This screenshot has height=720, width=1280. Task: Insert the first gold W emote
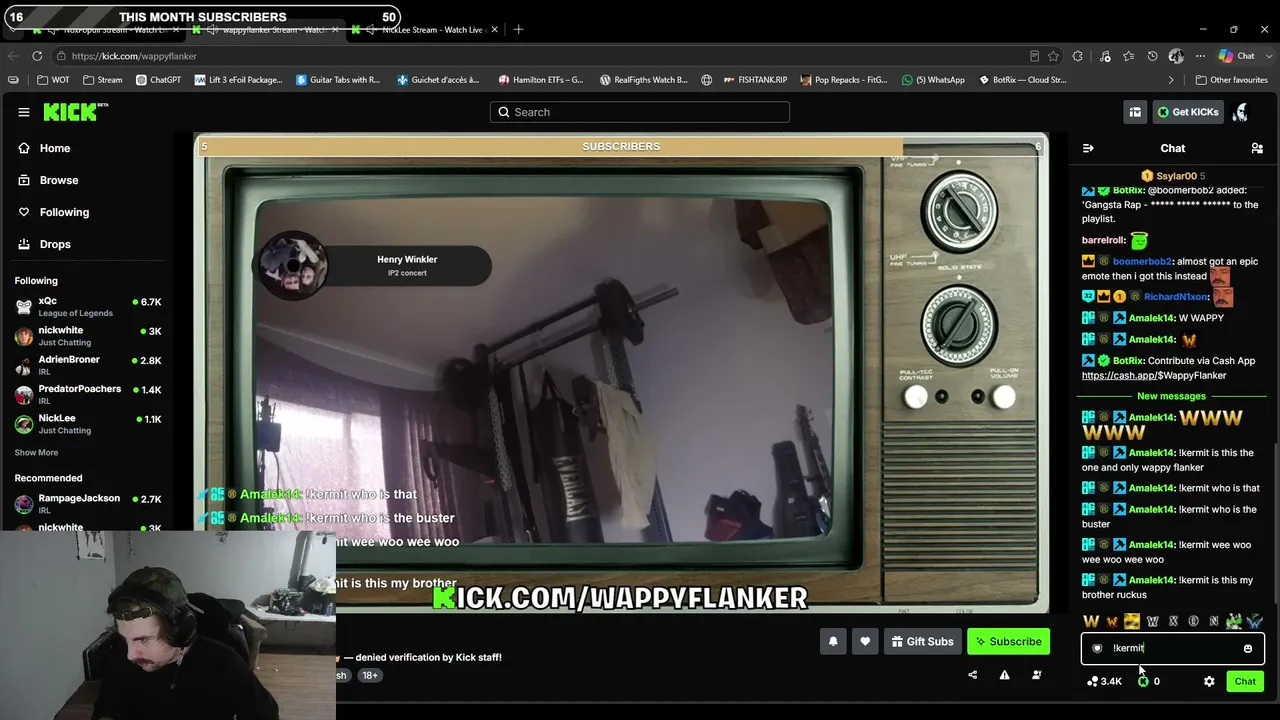(x=1091, y=621)
